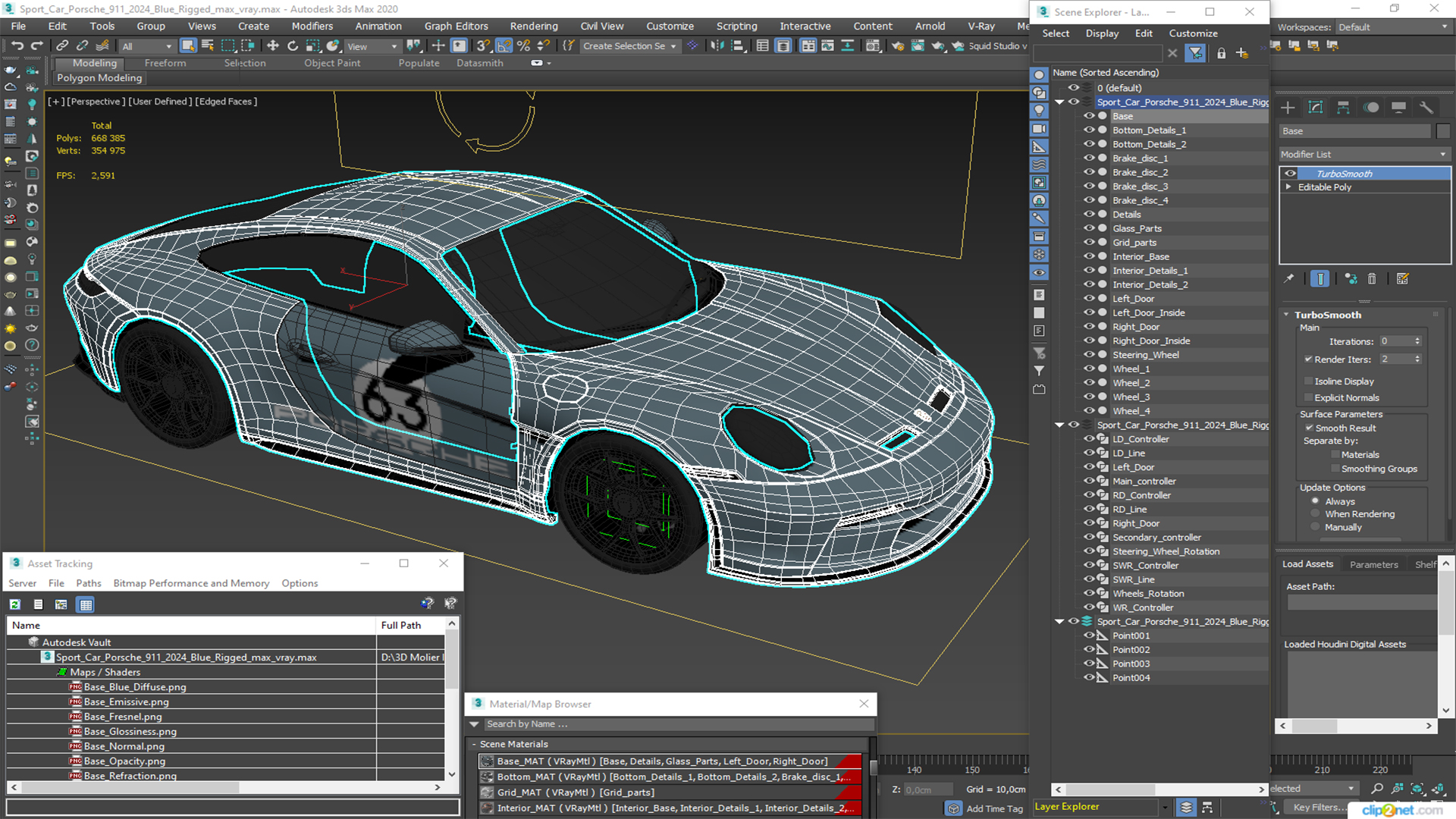Choose the Select and Rotate tool

coord(292,45)
